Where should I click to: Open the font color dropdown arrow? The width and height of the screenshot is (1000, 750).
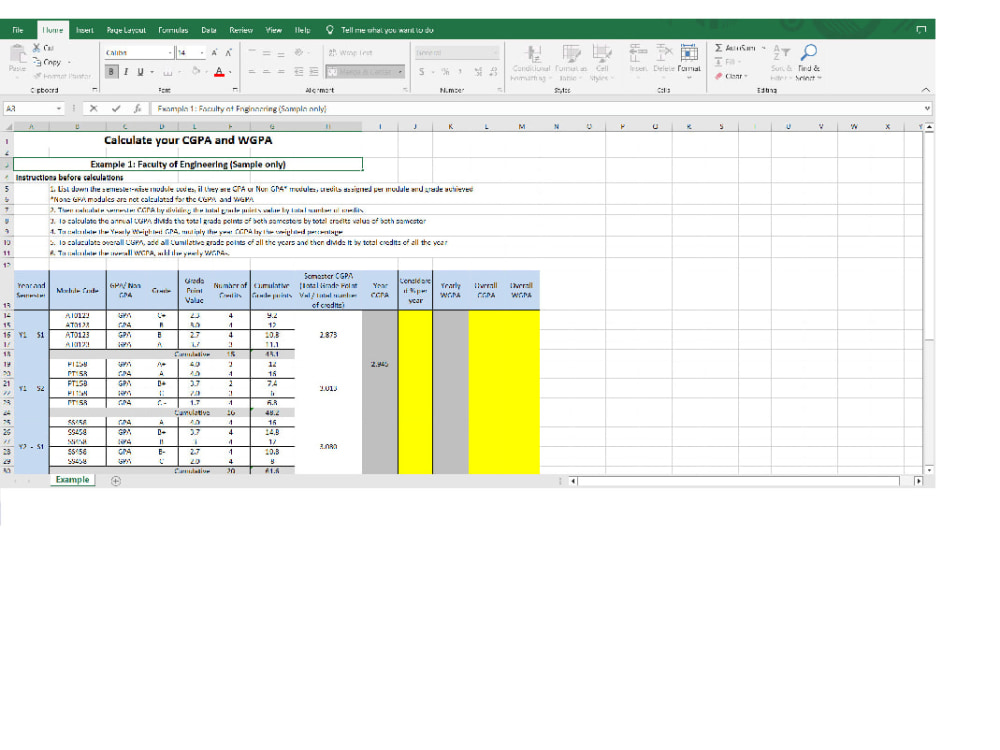pyautogui.click(x=230, y=71)
